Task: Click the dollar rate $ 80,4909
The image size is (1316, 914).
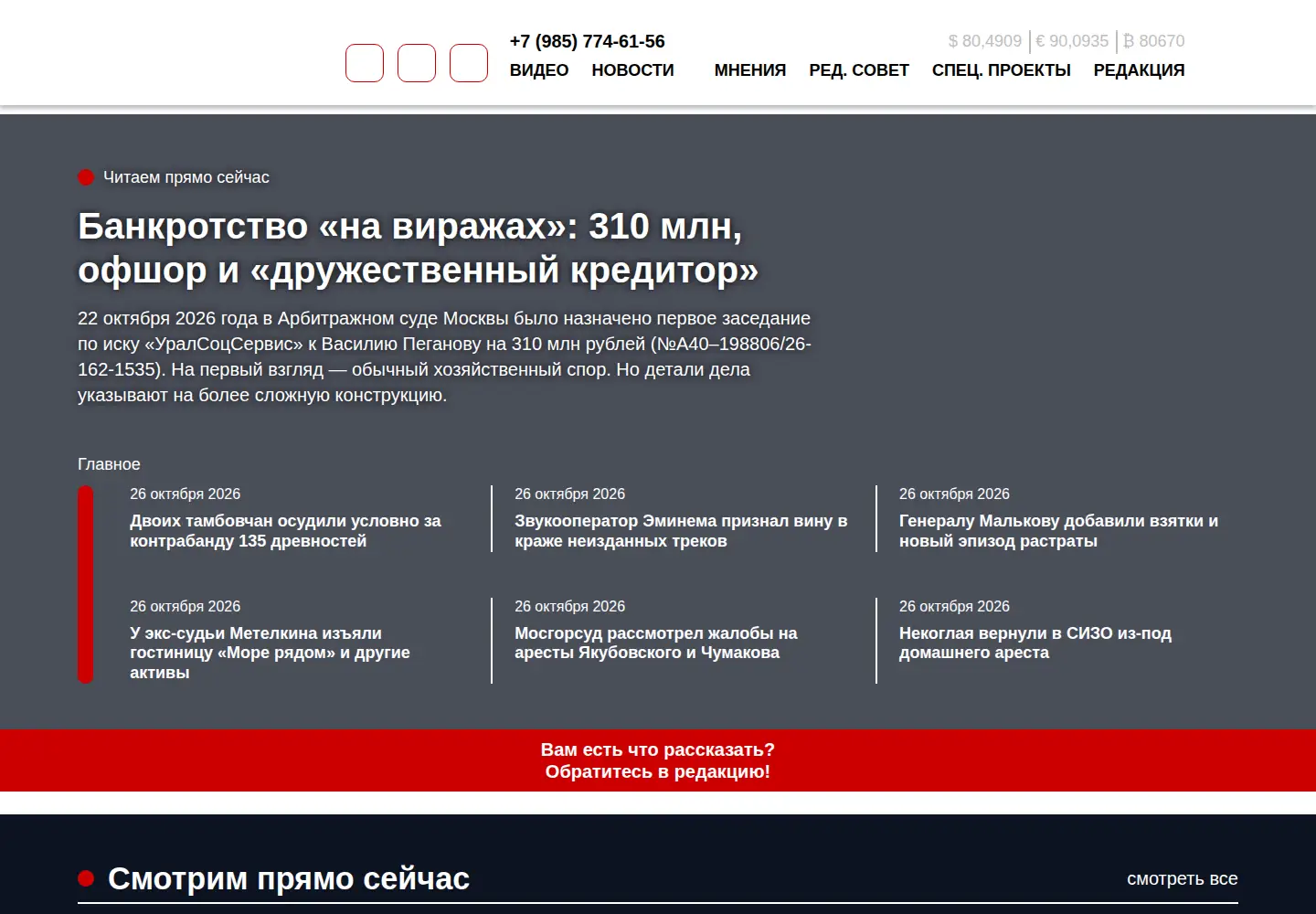Action: tap(985, 41)
